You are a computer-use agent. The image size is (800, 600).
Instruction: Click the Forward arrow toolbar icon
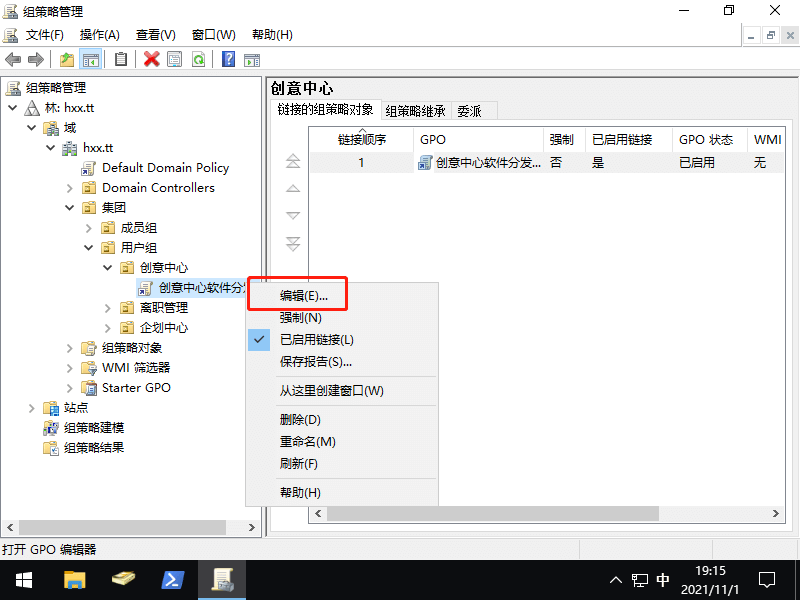point(36,60)
